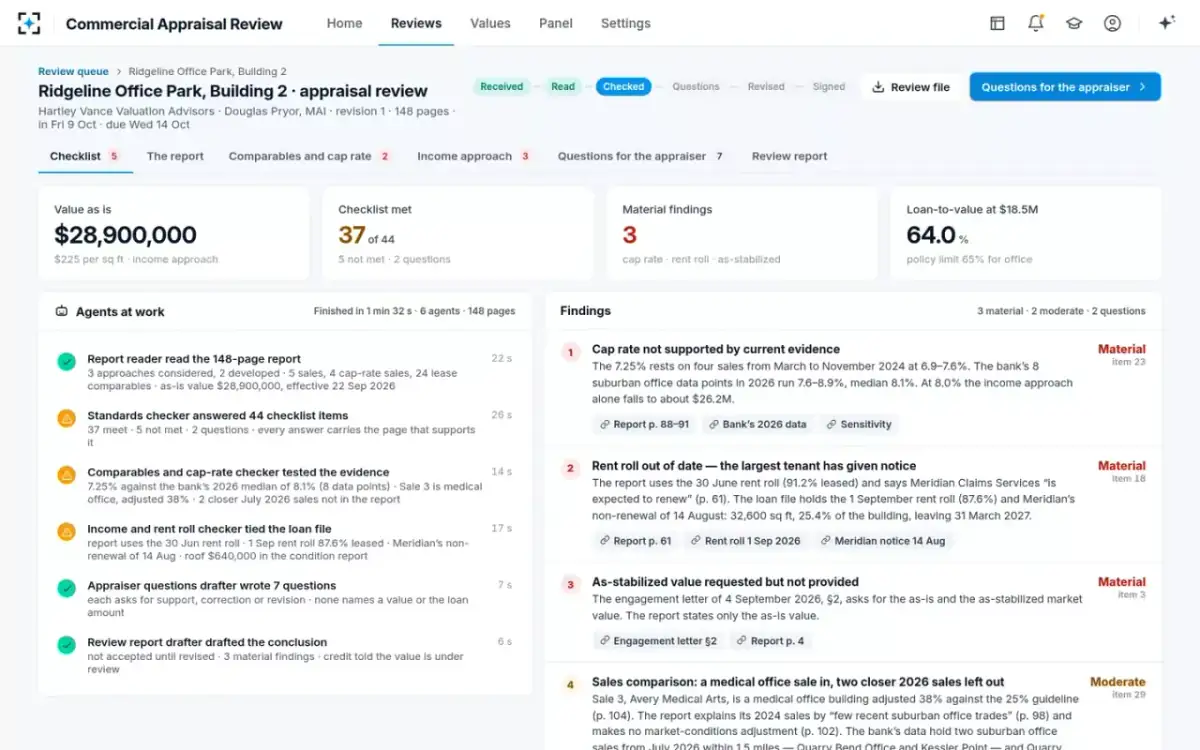Click the Value as is $28,900,000 figure
This screenshot has height=750, width=1200.
pyautogui.click(x=125, y=235)
